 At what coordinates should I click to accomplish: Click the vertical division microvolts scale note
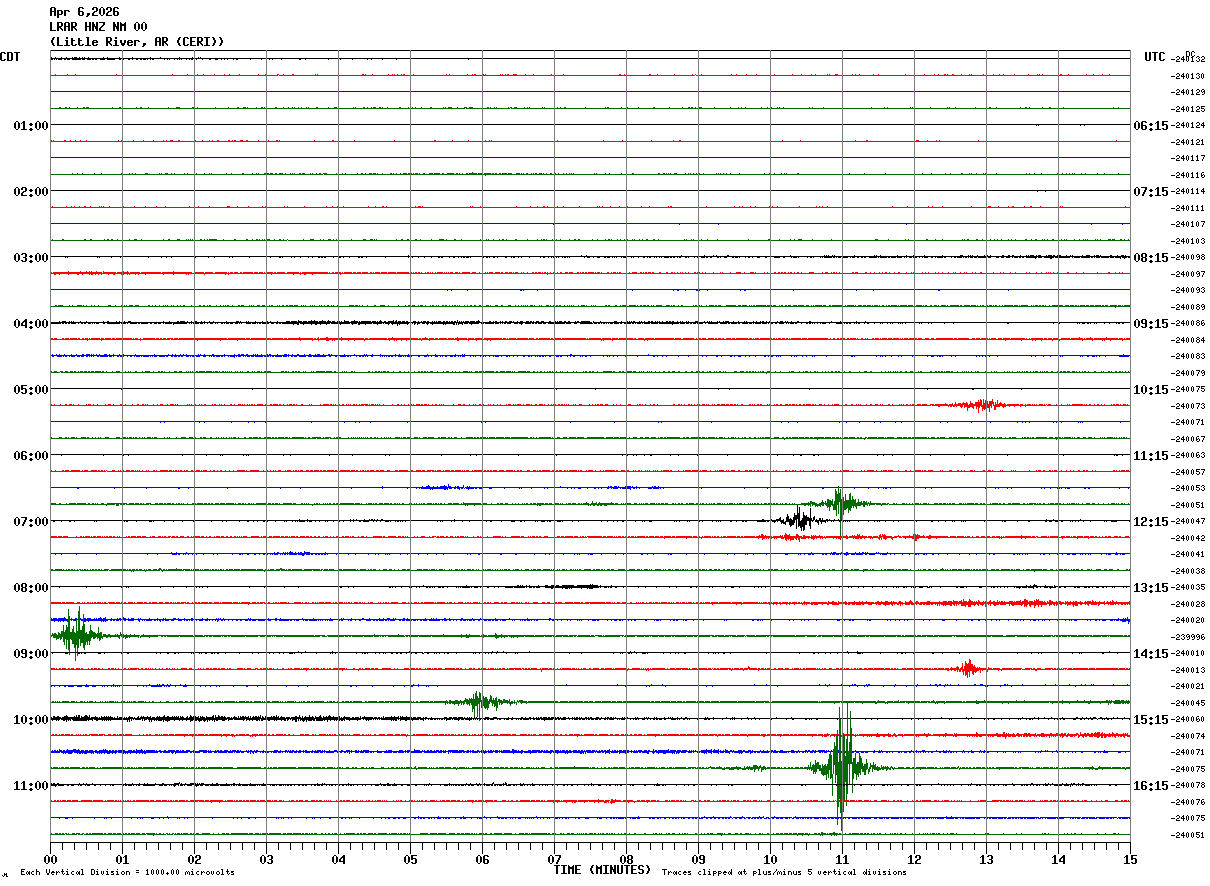[127, 873]
